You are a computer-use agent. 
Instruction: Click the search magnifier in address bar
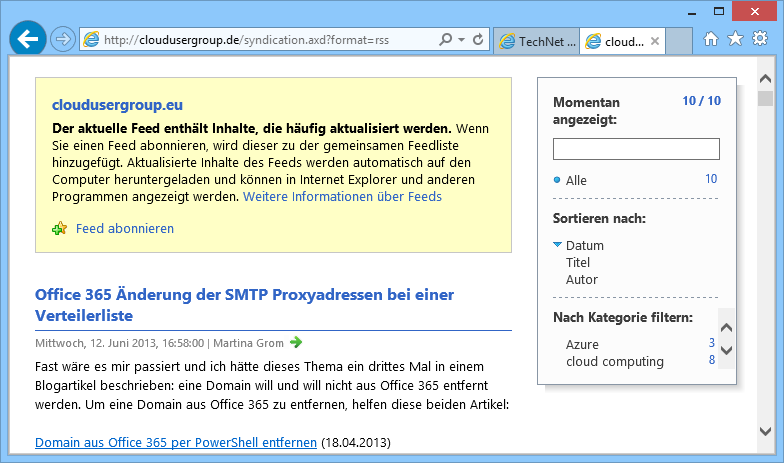(x=445, y=40)
